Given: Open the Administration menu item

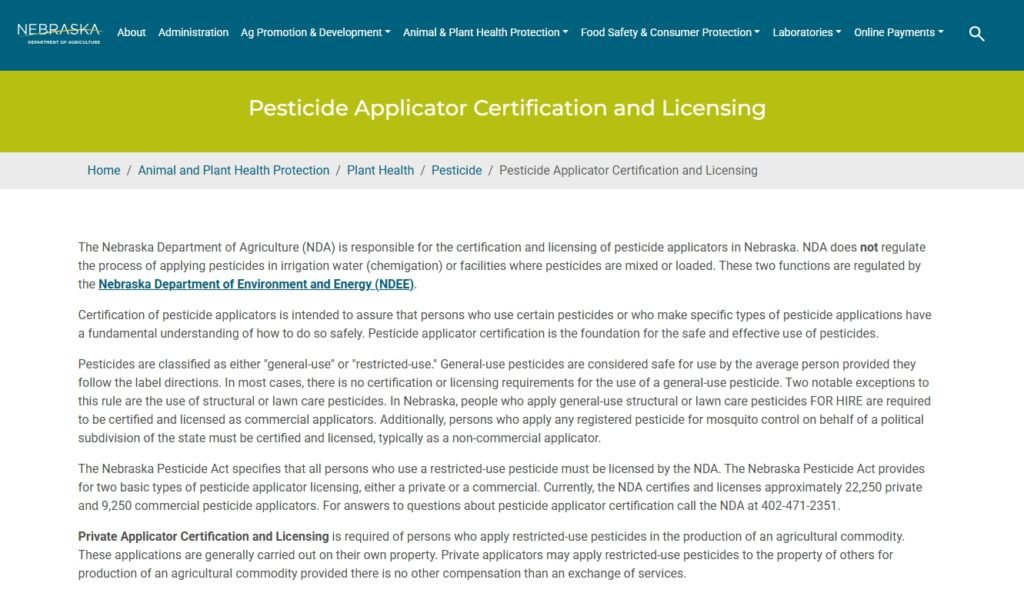Looking at the screenshot, I should coord(193,32).
